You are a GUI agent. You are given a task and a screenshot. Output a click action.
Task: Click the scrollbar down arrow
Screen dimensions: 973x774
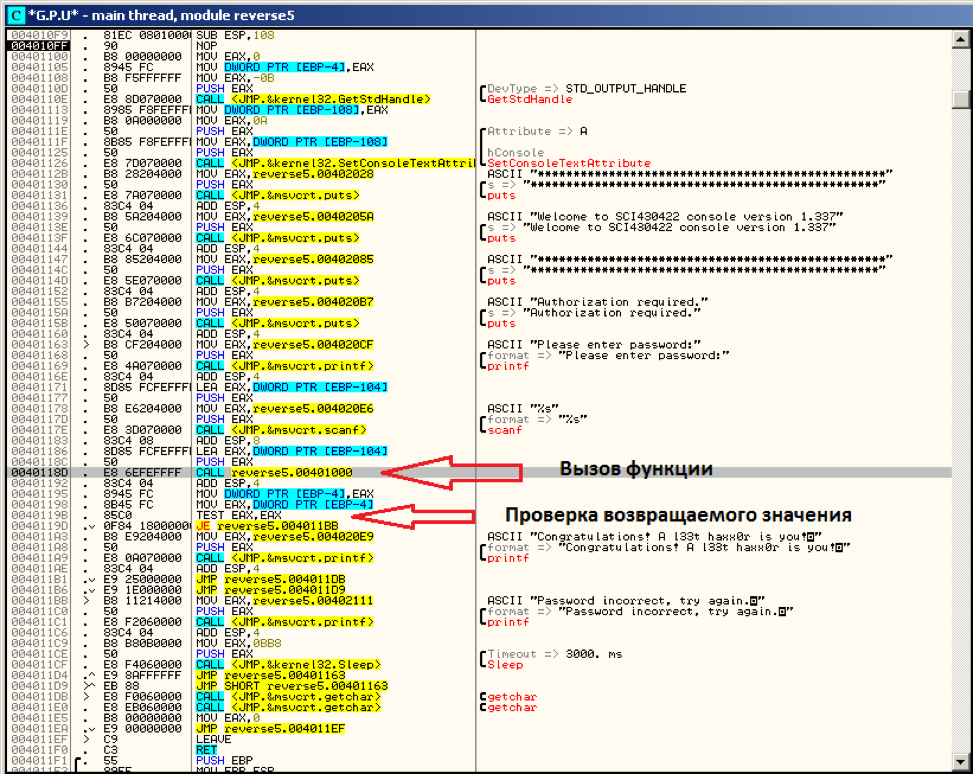tap(960, 760)
